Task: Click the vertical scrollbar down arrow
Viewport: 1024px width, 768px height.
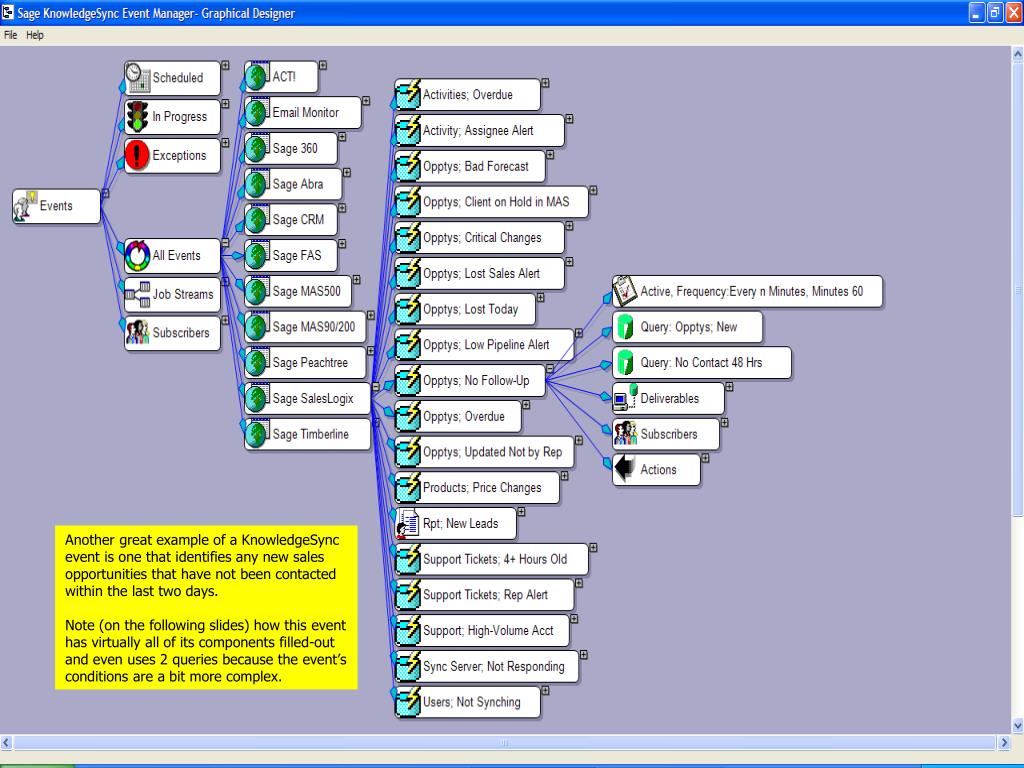Action: 1017,726
